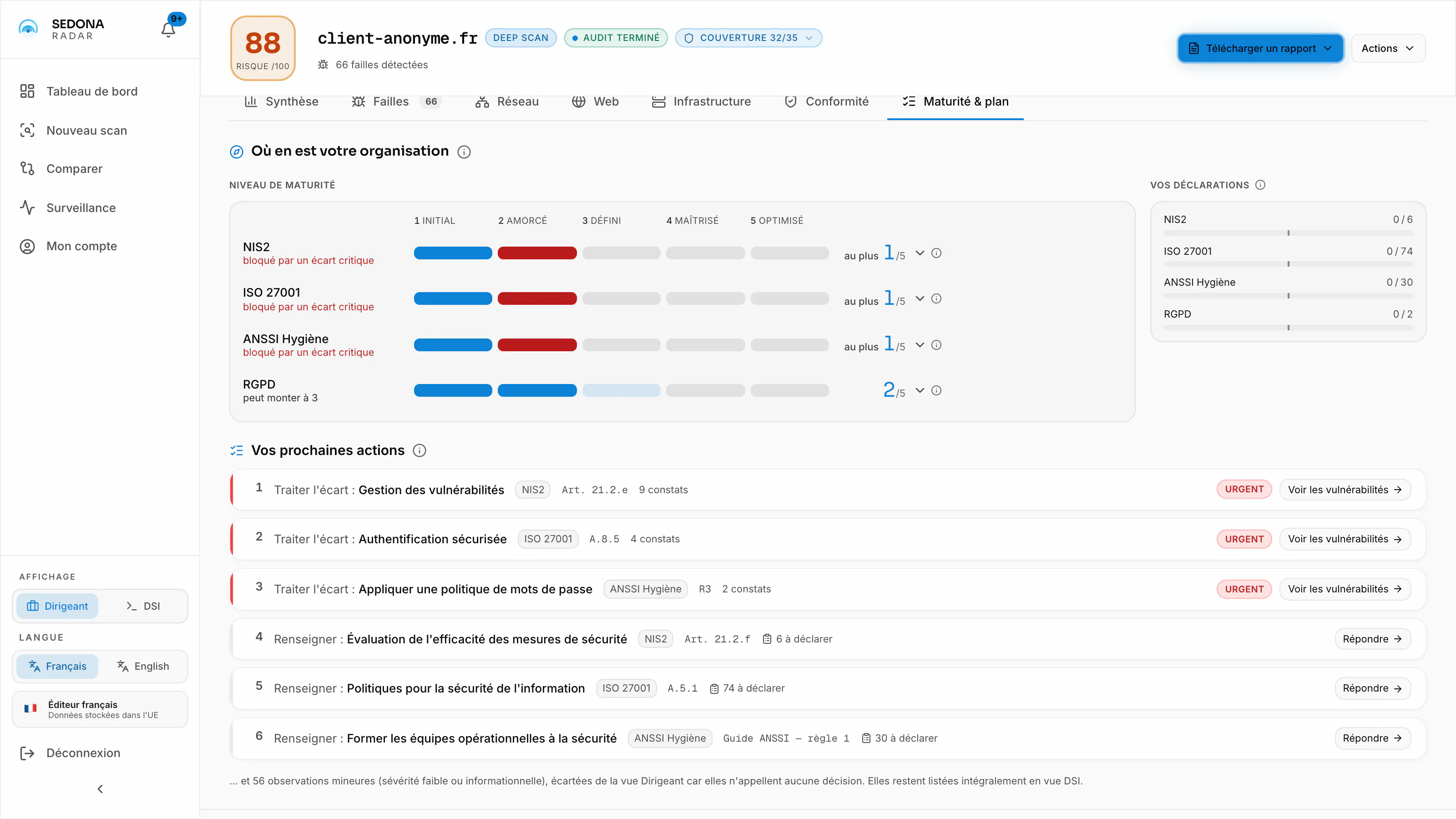Click info icon beside Où en est votre organisation
This screenshot has height=819, width=1456.
[464, 152]
